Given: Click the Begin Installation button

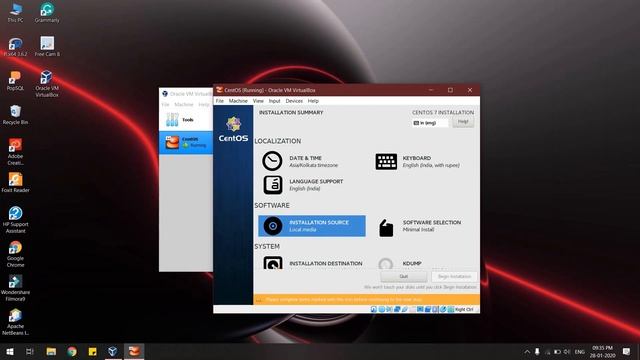Looking at the screenshot, I should [x=454, y=276].
